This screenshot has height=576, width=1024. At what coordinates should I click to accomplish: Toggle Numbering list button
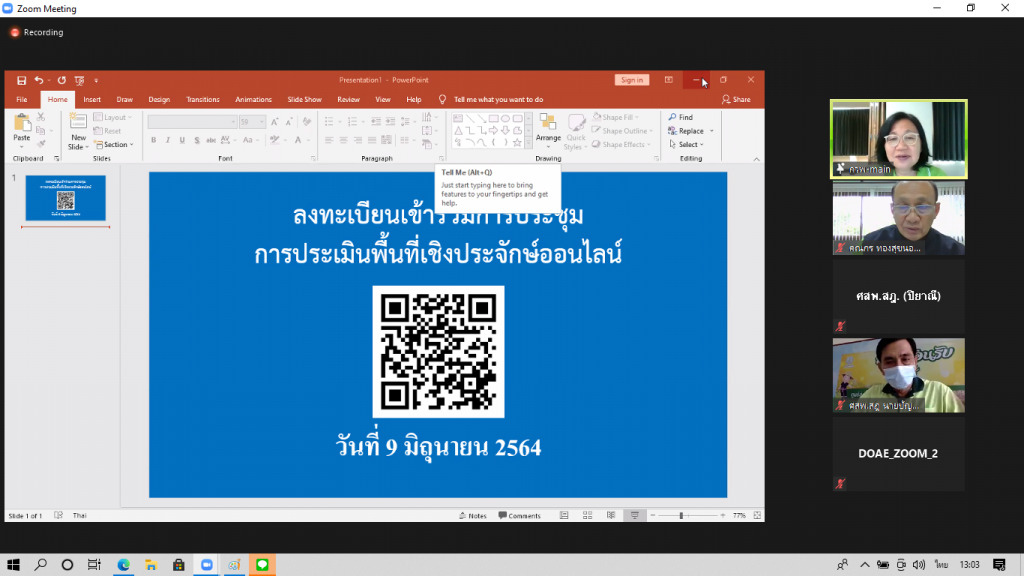(355, 121)
